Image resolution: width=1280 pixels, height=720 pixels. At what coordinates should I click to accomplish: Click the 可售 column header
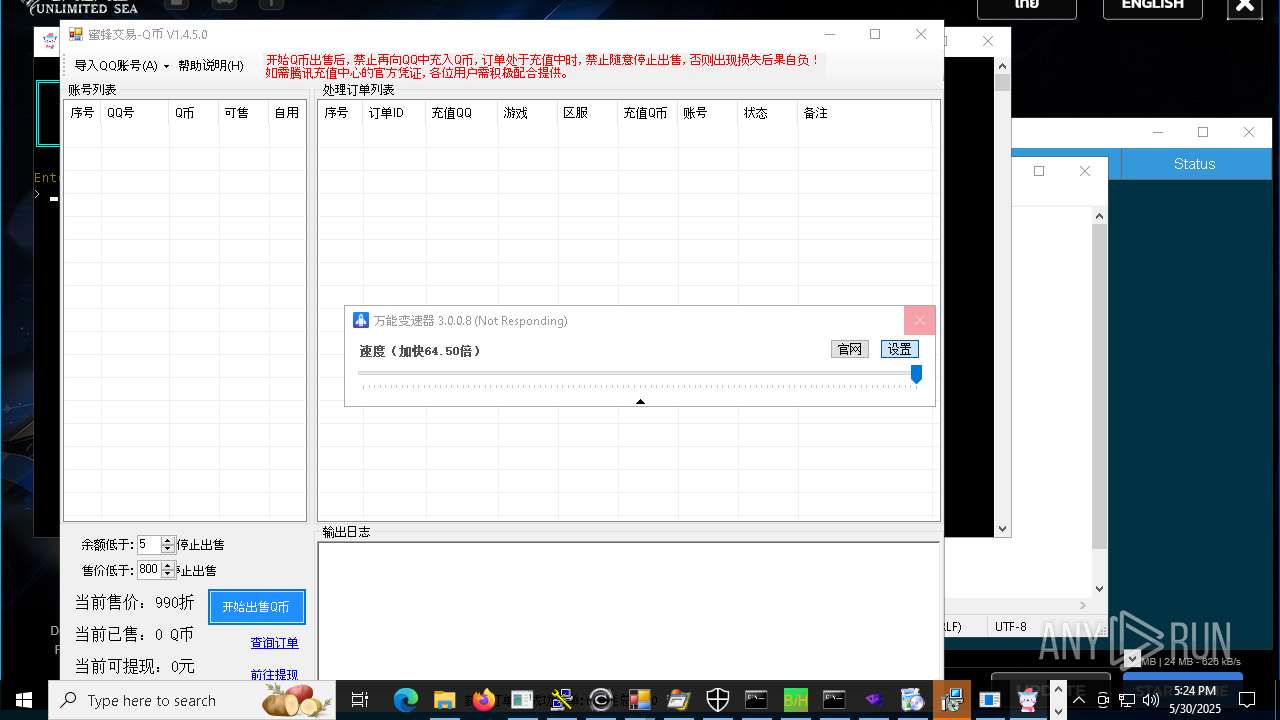(x=244, y=113)
